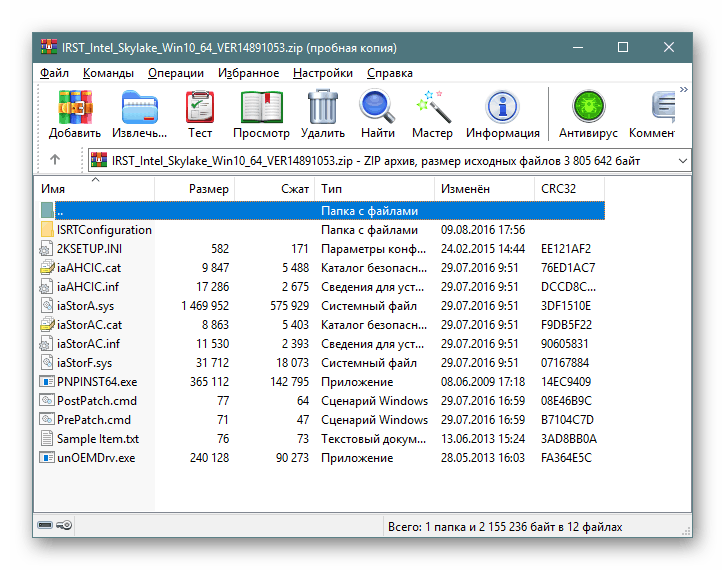Open the Избранное menu
The height and width of the screenshot is (570, 725).
click(248, 73)
